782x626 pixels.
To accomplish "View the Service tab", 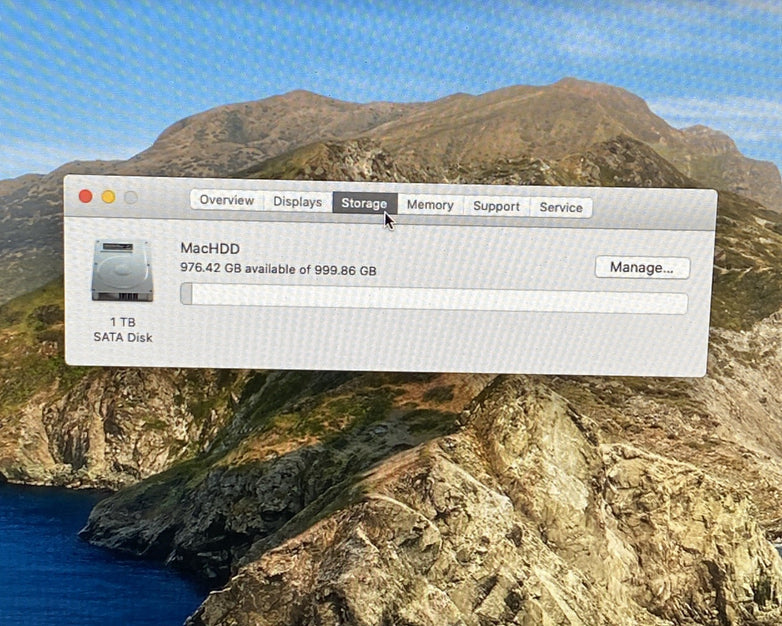I will (561, 207).
